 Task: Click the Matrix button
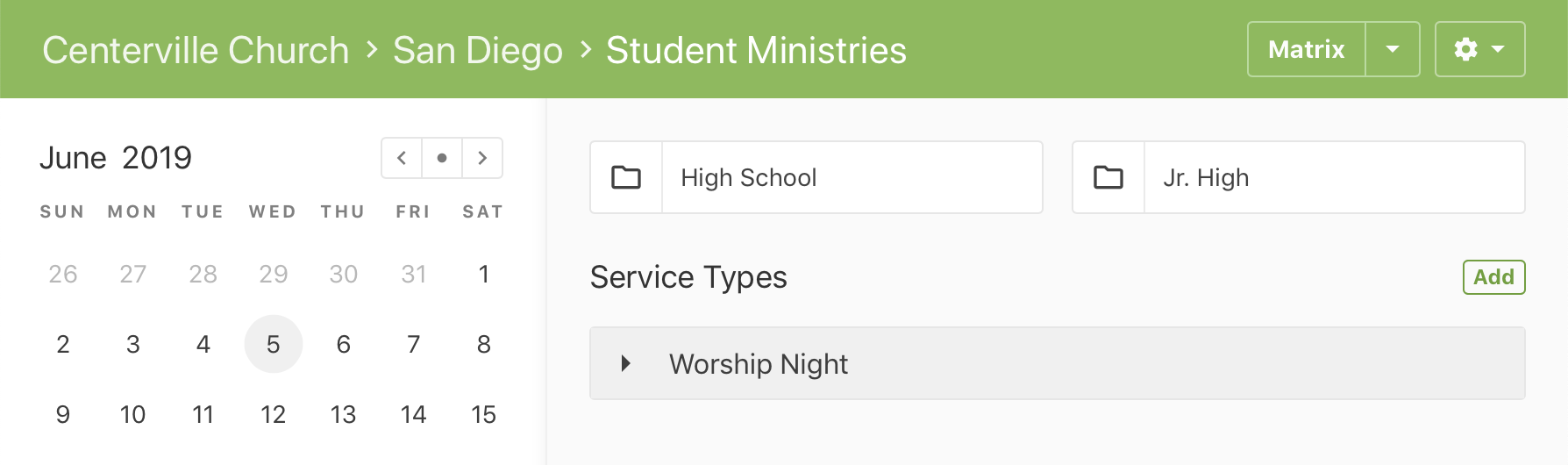click(x=1306, y=49)
